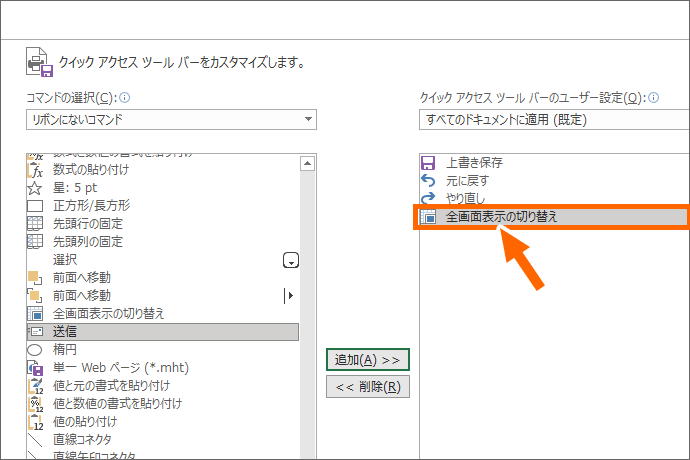690x460 pixels.
Task: Click the 前面へ移動 icon with submenu arrow
Action: click(x=35, y=296)
